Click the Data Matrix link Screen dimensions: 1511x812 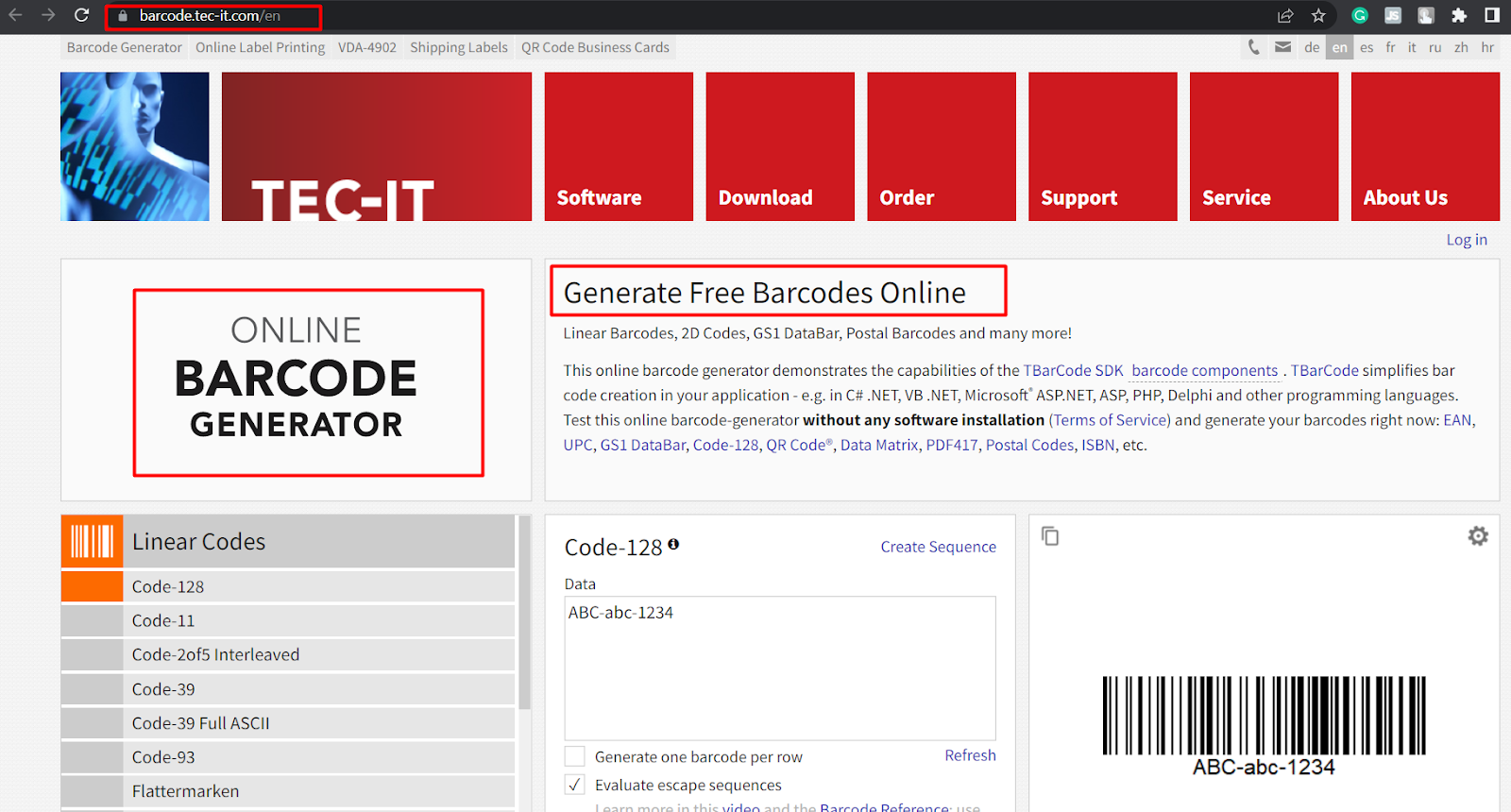click(x=879, y=445)
